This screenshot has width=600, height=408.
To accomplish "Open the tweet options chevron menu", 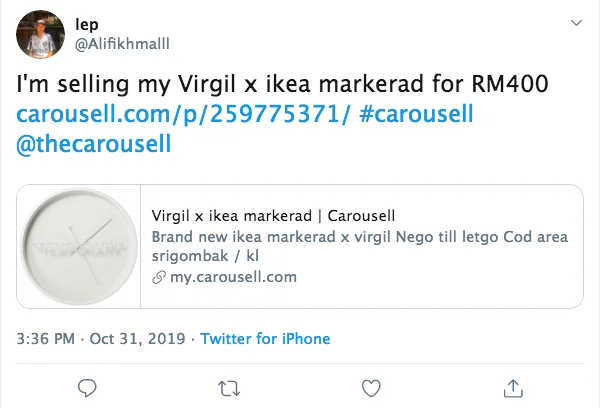I will pyautogui.click(x=576, y=23).
